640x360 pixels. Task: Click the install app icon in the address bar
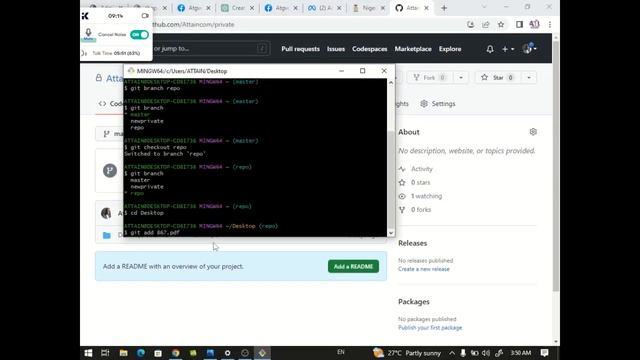pyautogui.click(x=471, y=24)
